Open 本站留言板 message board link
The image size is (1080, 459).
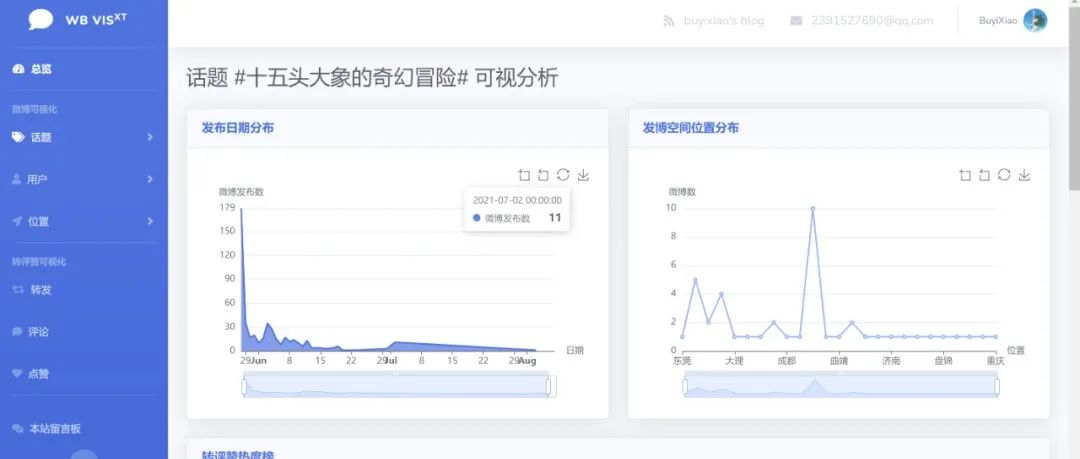(x=54, y=429)
